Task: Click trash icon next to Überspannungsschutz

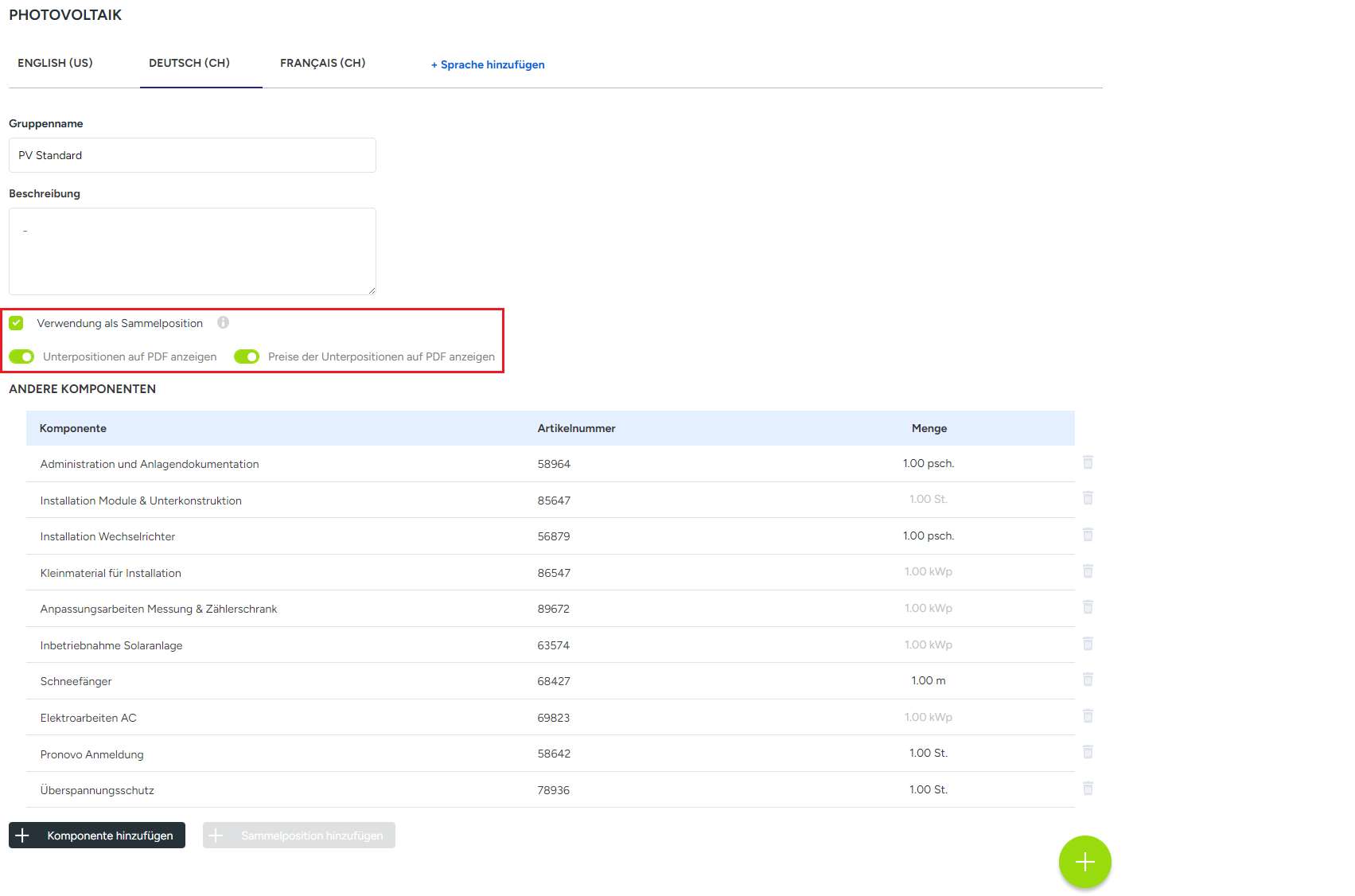Action: (x=1088, y=789)
